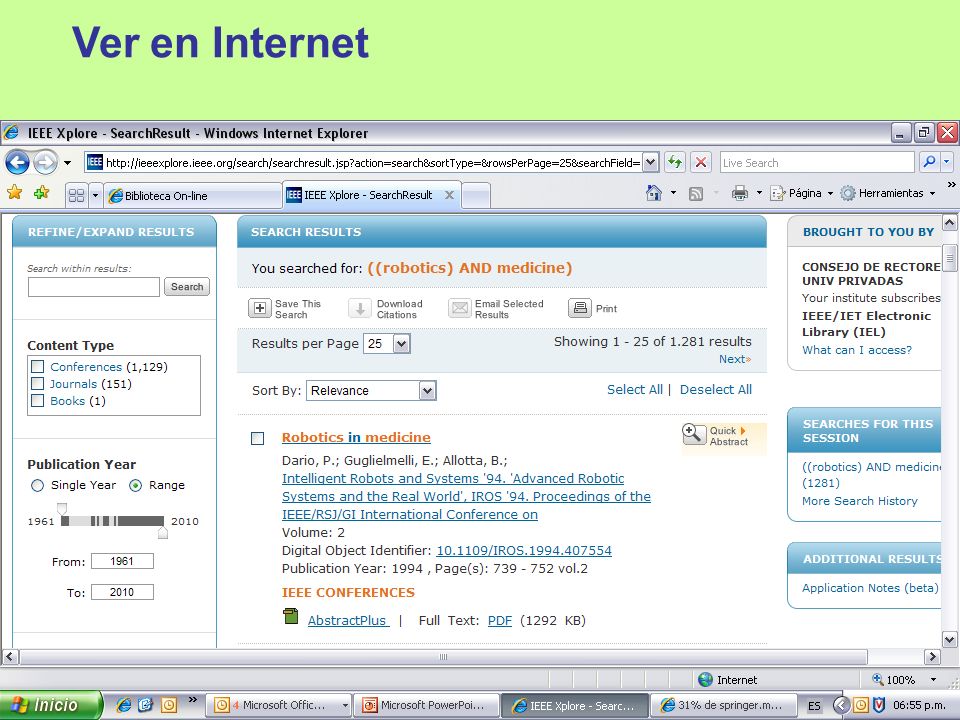This screenshot has width=960, height=720.
Task: Click the To year field showing 2010
Action: [x=122, y=592]
